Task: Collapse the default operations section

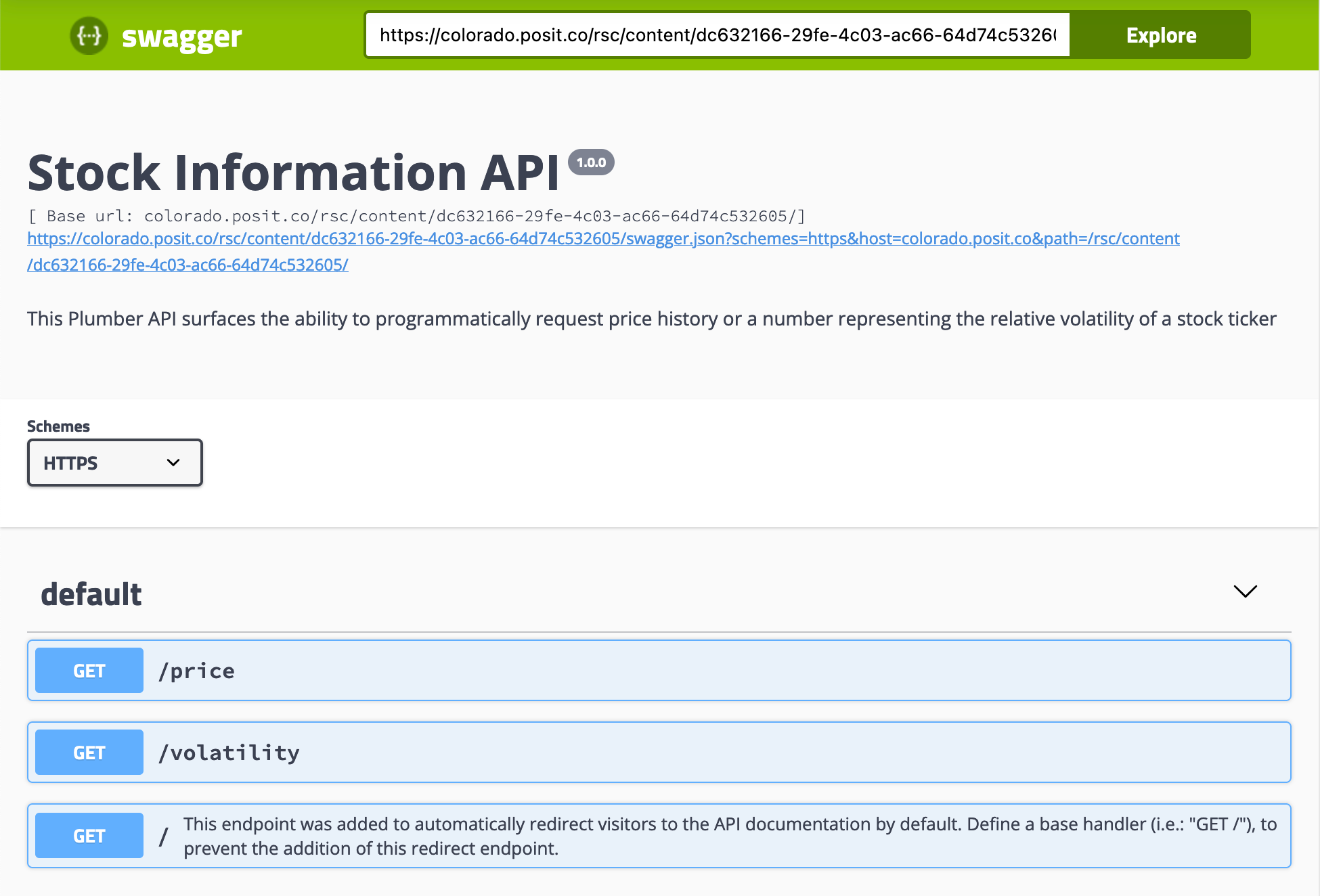Action: click(x=1244, y=591)
